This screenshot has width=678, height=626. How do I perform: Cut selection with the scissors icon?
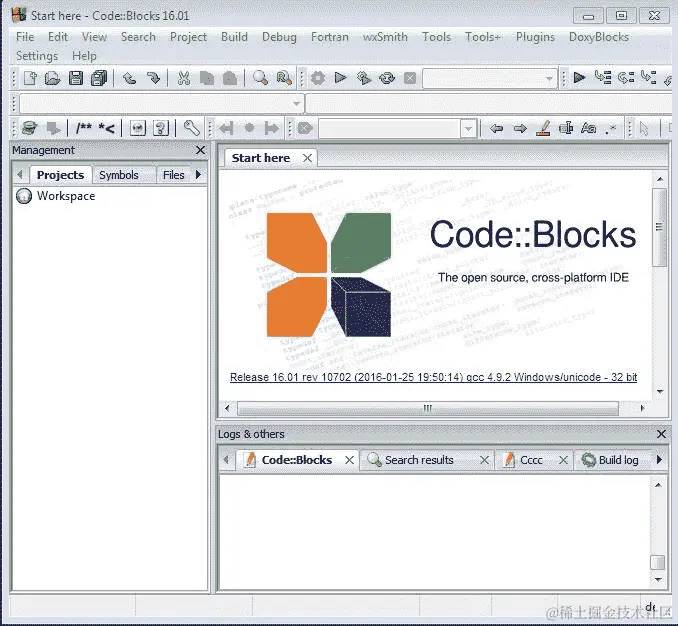pos(184,78)
